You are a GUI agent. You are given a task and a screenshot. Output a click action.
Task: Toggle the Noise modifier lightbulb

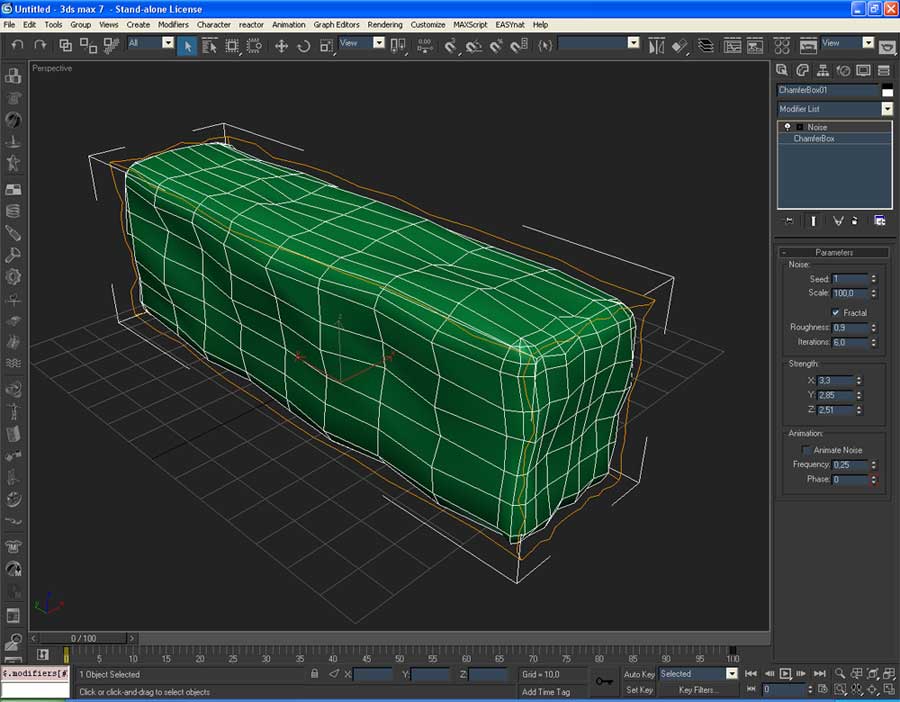(788, 127)
